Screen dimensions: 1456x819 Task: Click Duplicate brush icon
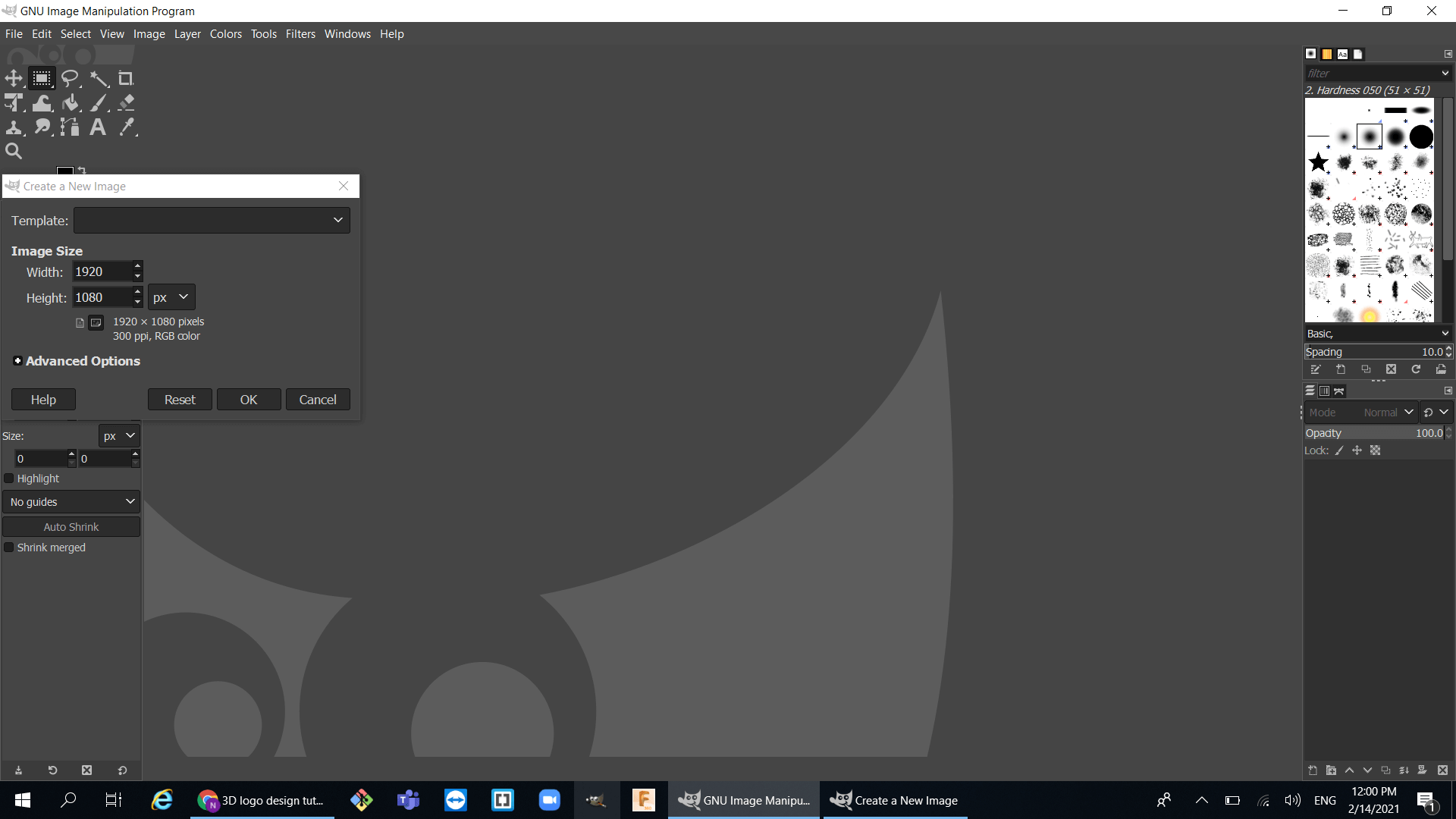[1366, 369]
